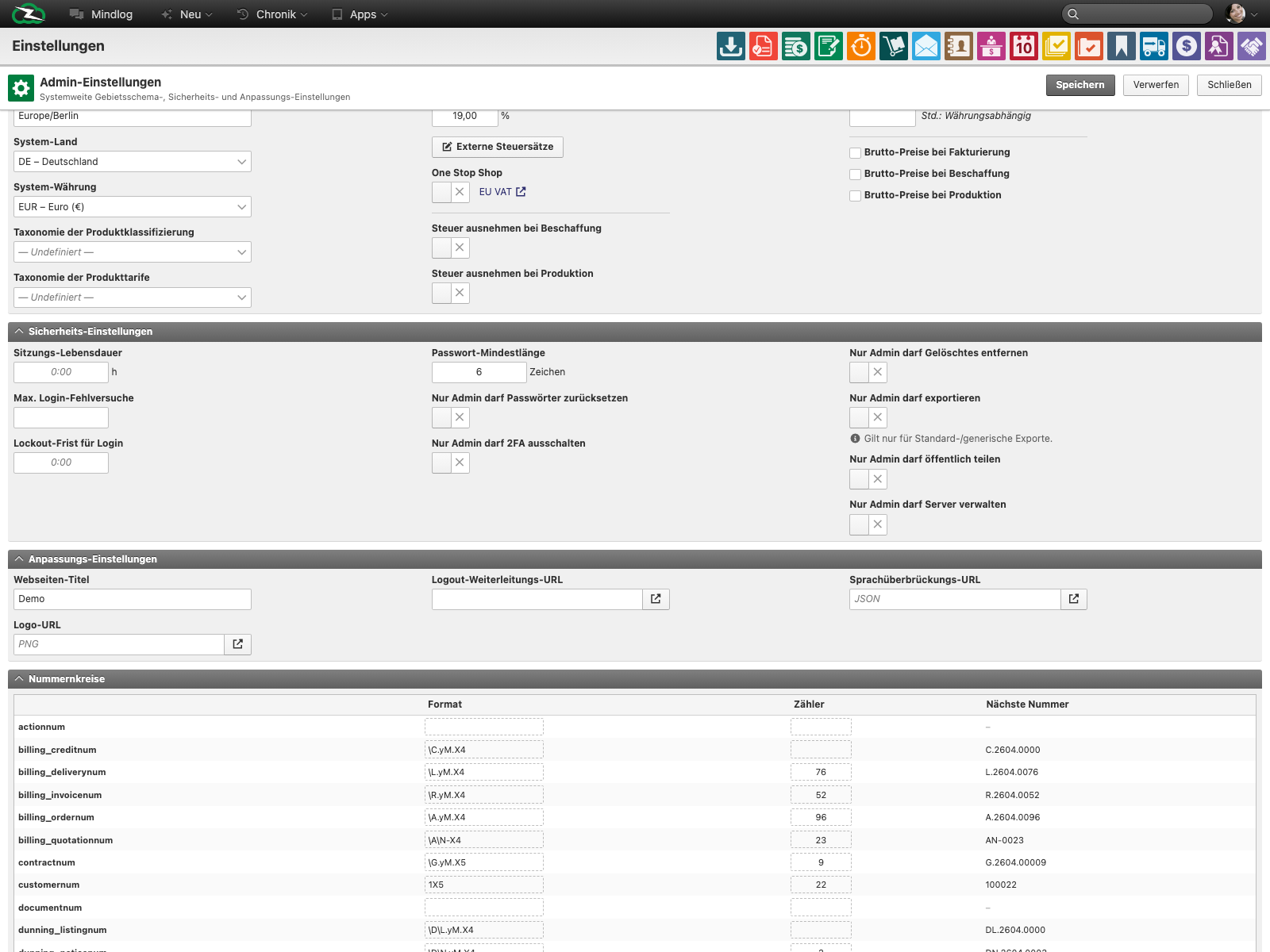Click the Zähler field for contractnum

821,862
